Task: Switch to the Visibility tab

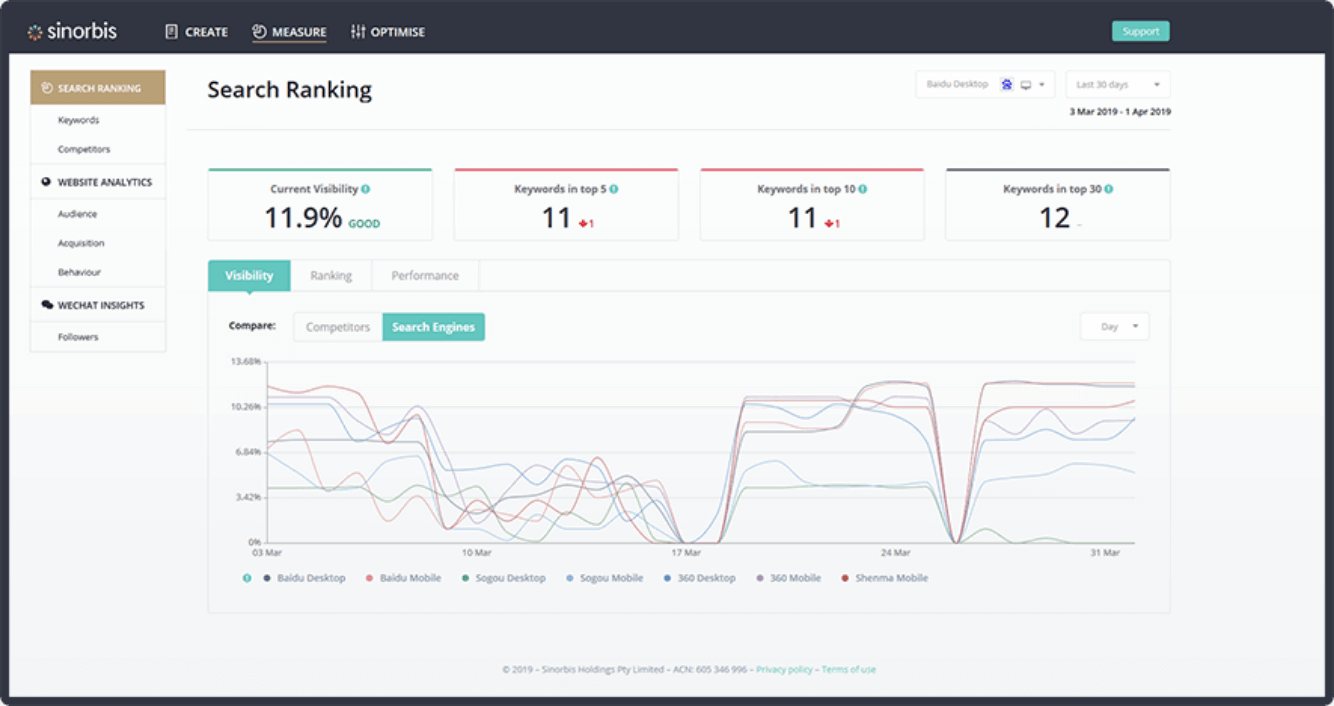Action: (249, 276)
